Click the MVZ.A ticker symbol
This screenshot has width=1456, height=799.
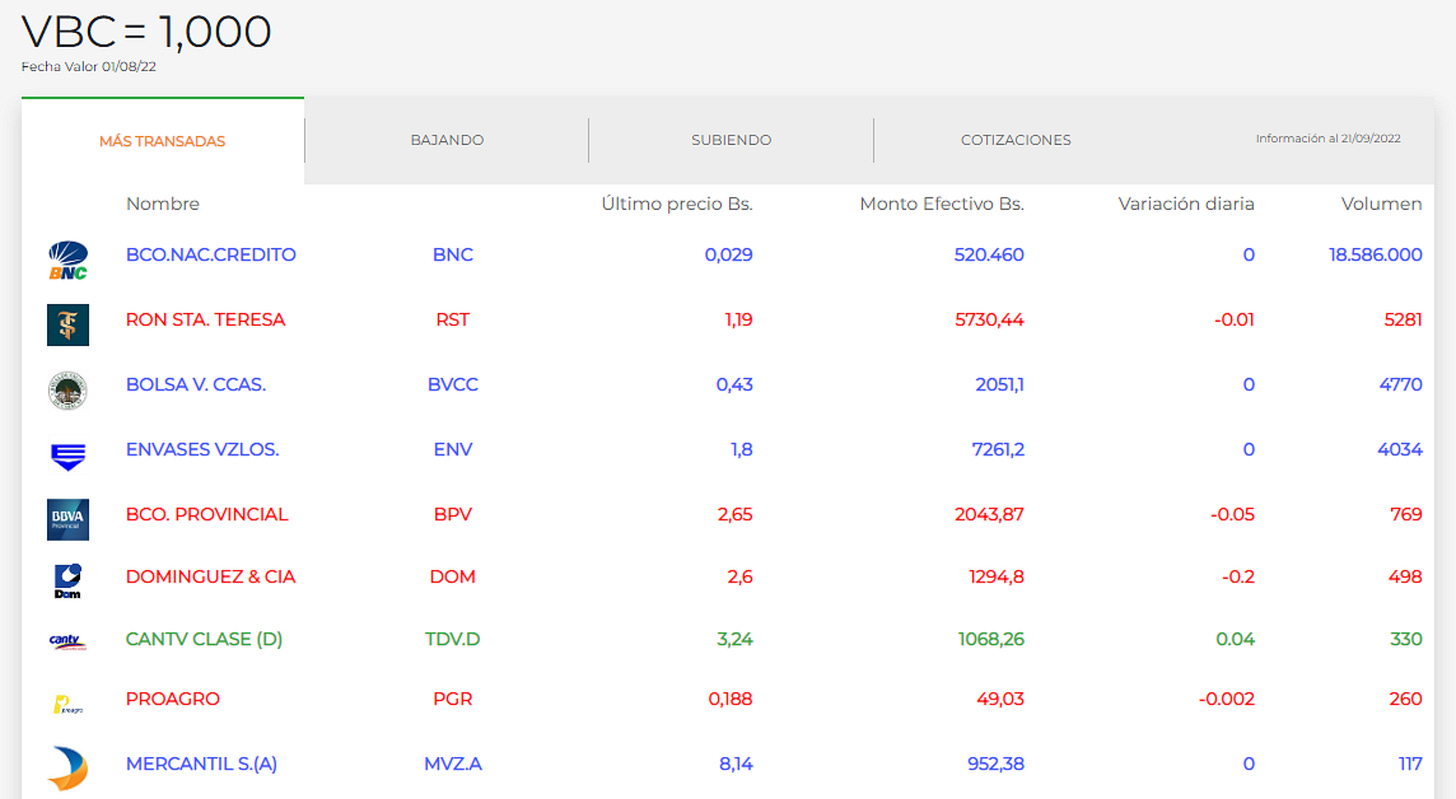453,764
